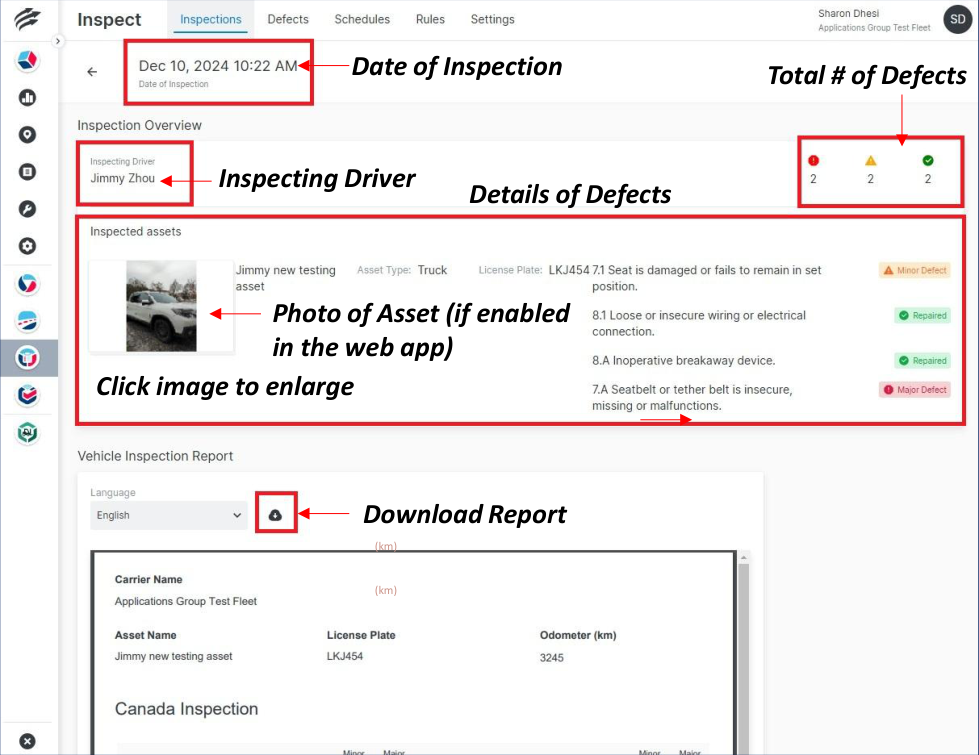
Task: Click the red major defect count icon
Action: (813, 159)
